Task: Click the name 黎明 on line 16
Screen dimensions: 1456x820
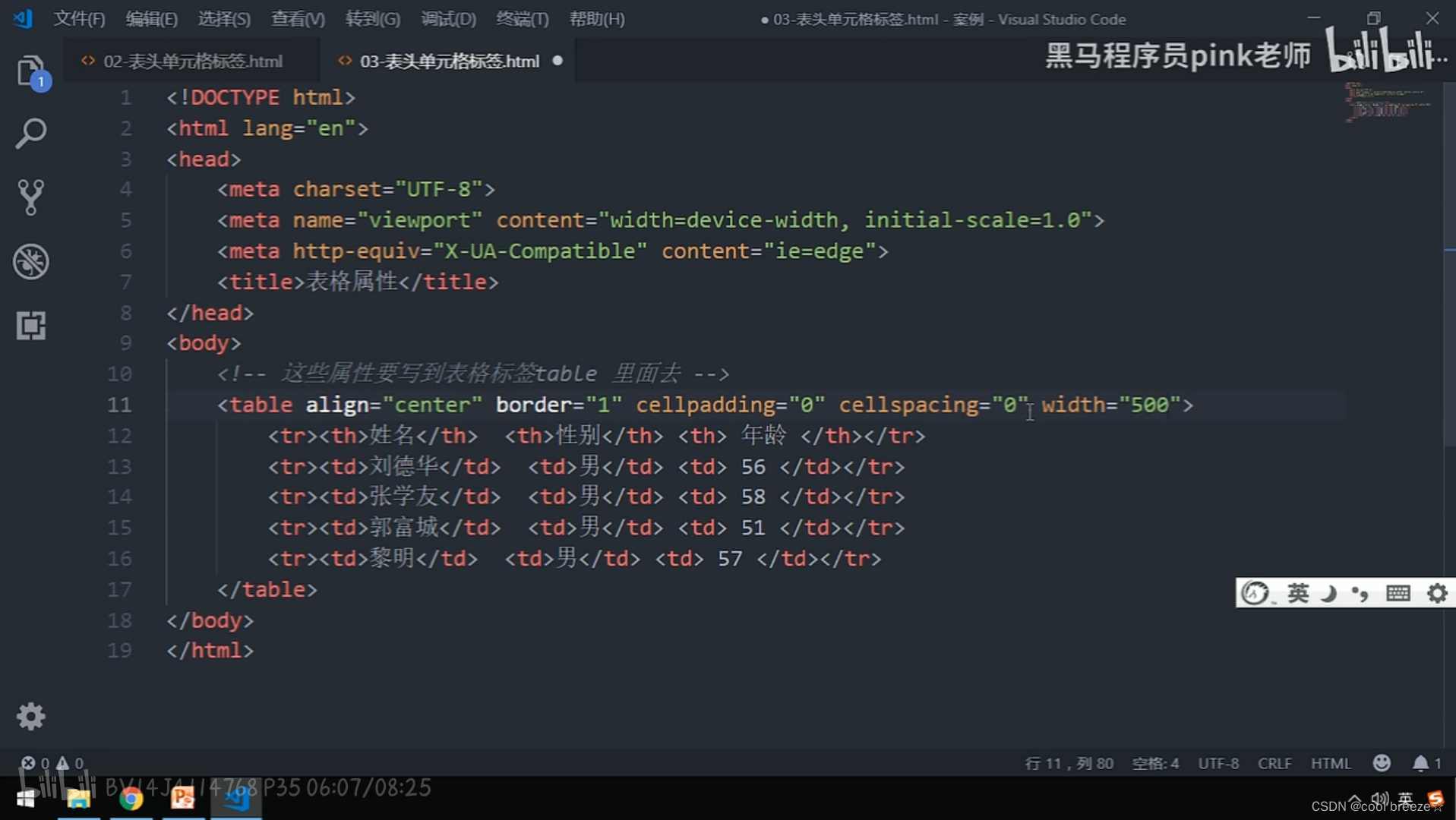Action: point(393,558)
